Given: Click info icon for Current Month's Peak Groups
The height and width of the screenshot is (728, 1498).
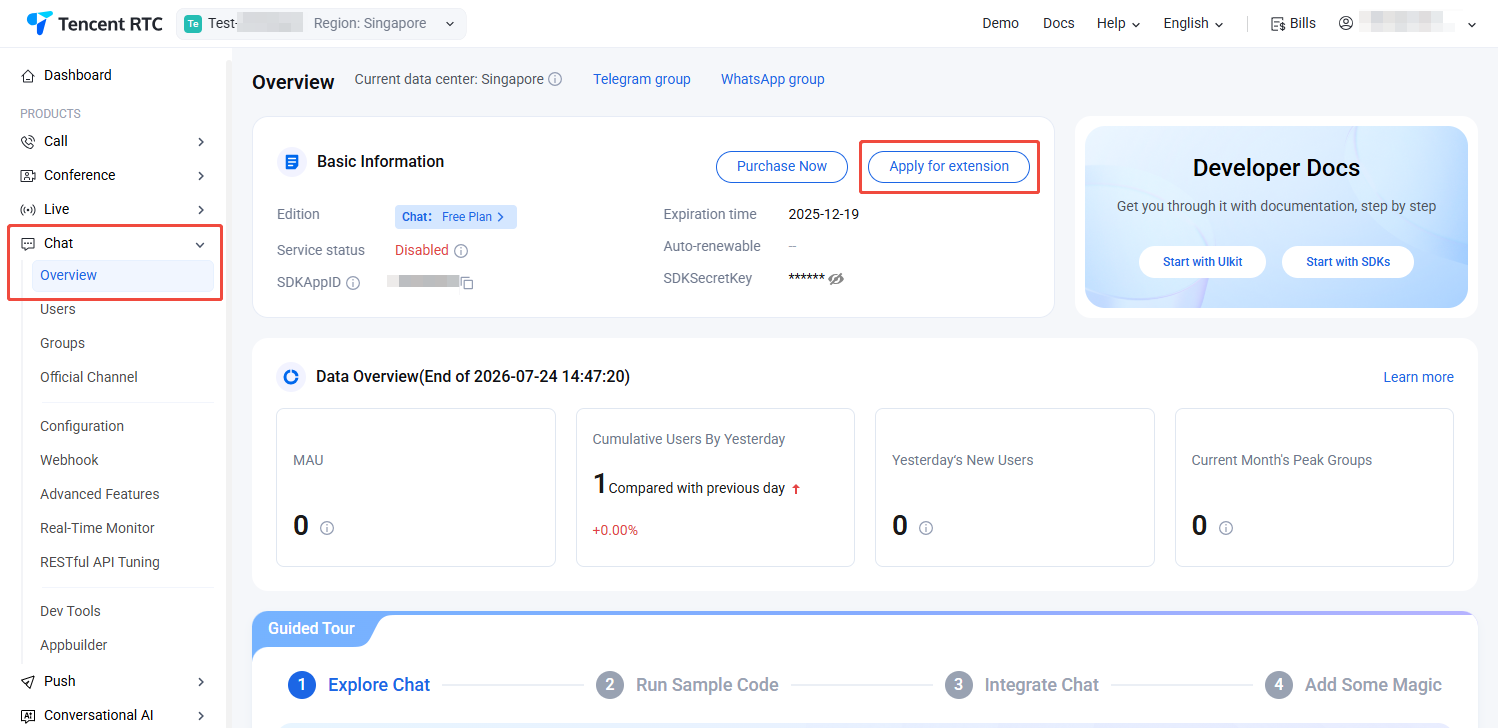Looking at the screenshot, I should pos(1226,528).
